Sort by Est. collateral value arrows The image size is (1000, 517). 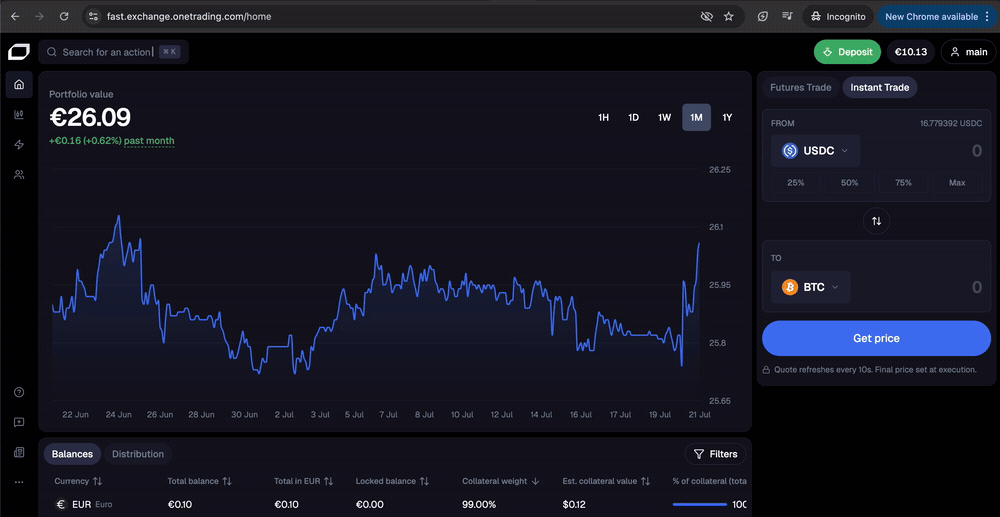click(x=645, y=481)
